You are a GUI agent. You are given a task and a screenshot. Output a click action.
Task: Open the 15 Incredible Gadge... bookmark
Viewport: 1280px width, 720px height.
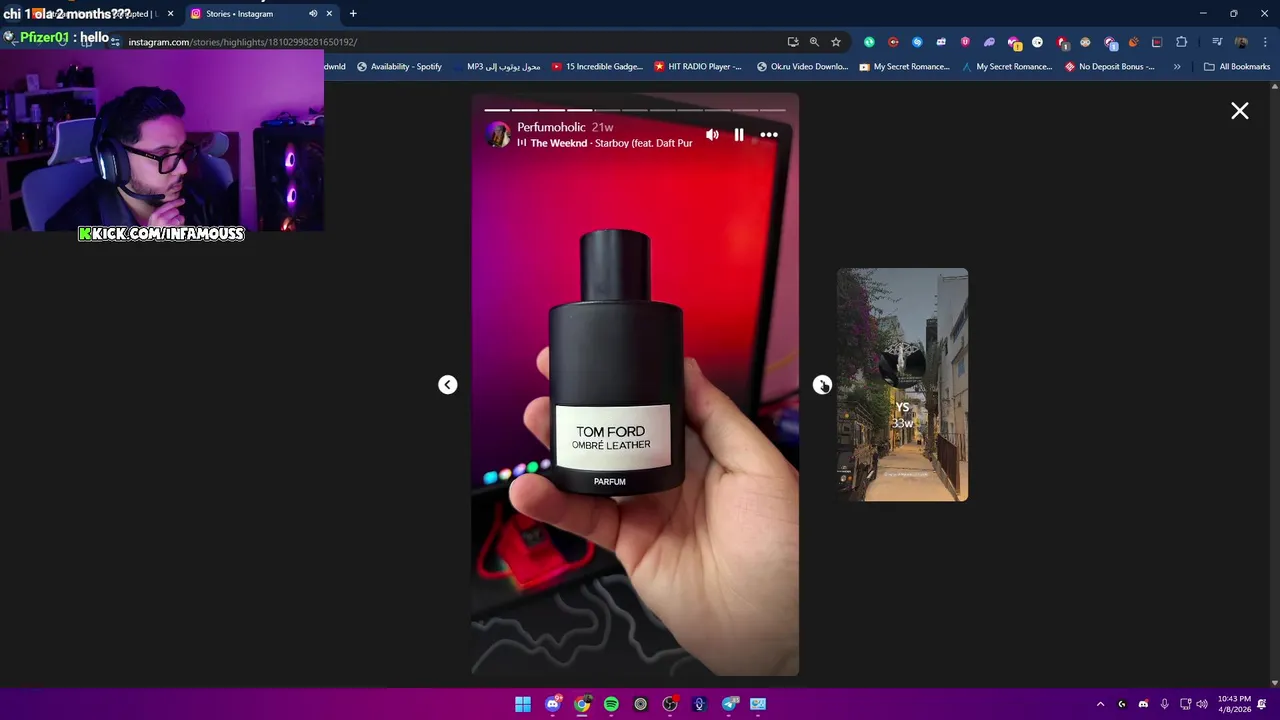point(597,67)
